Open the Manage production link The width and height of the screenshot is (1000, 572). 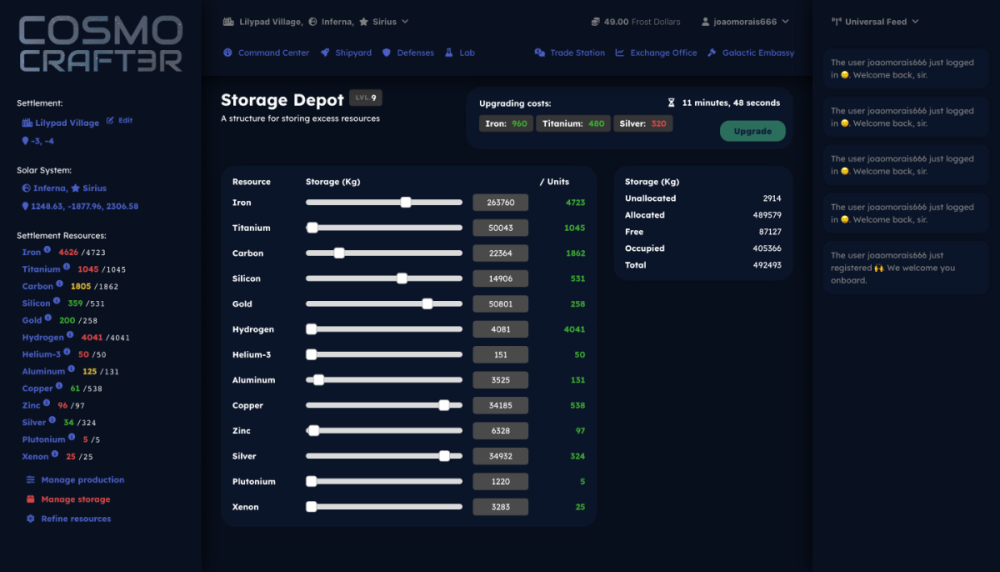[82, 480]
